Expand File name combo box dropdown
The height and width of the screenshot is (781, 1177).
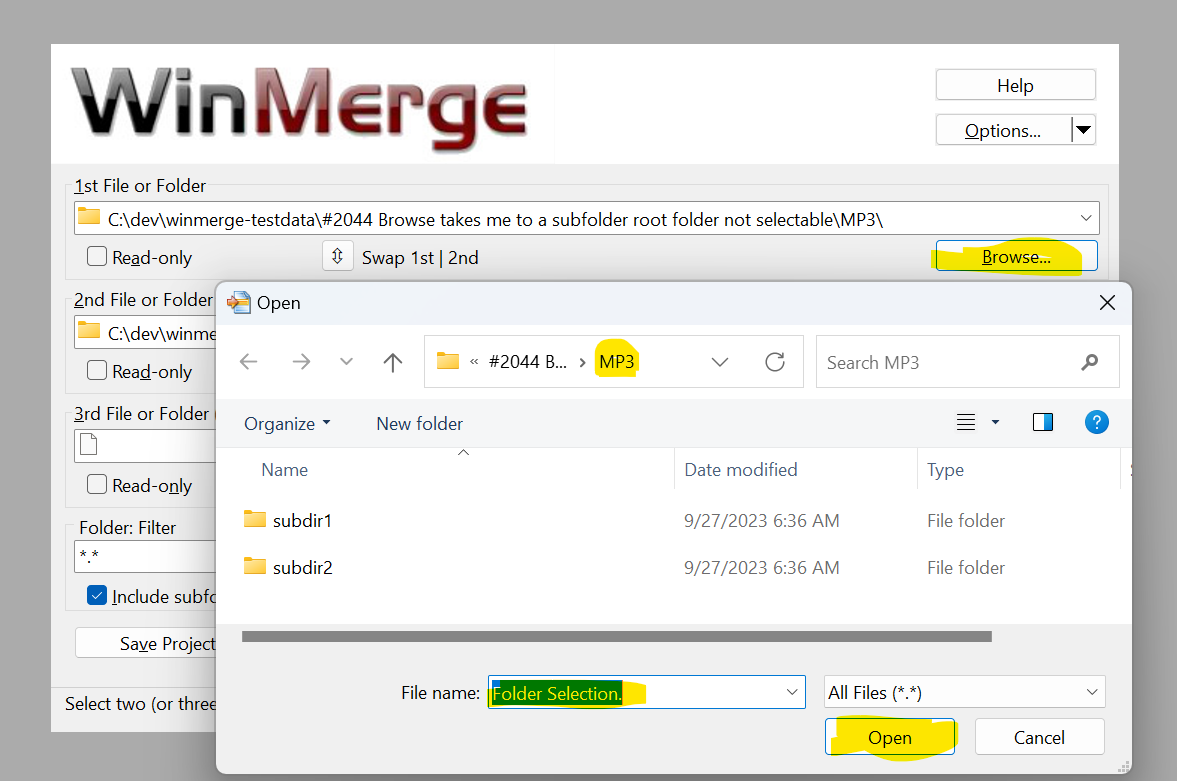[792, 692]
